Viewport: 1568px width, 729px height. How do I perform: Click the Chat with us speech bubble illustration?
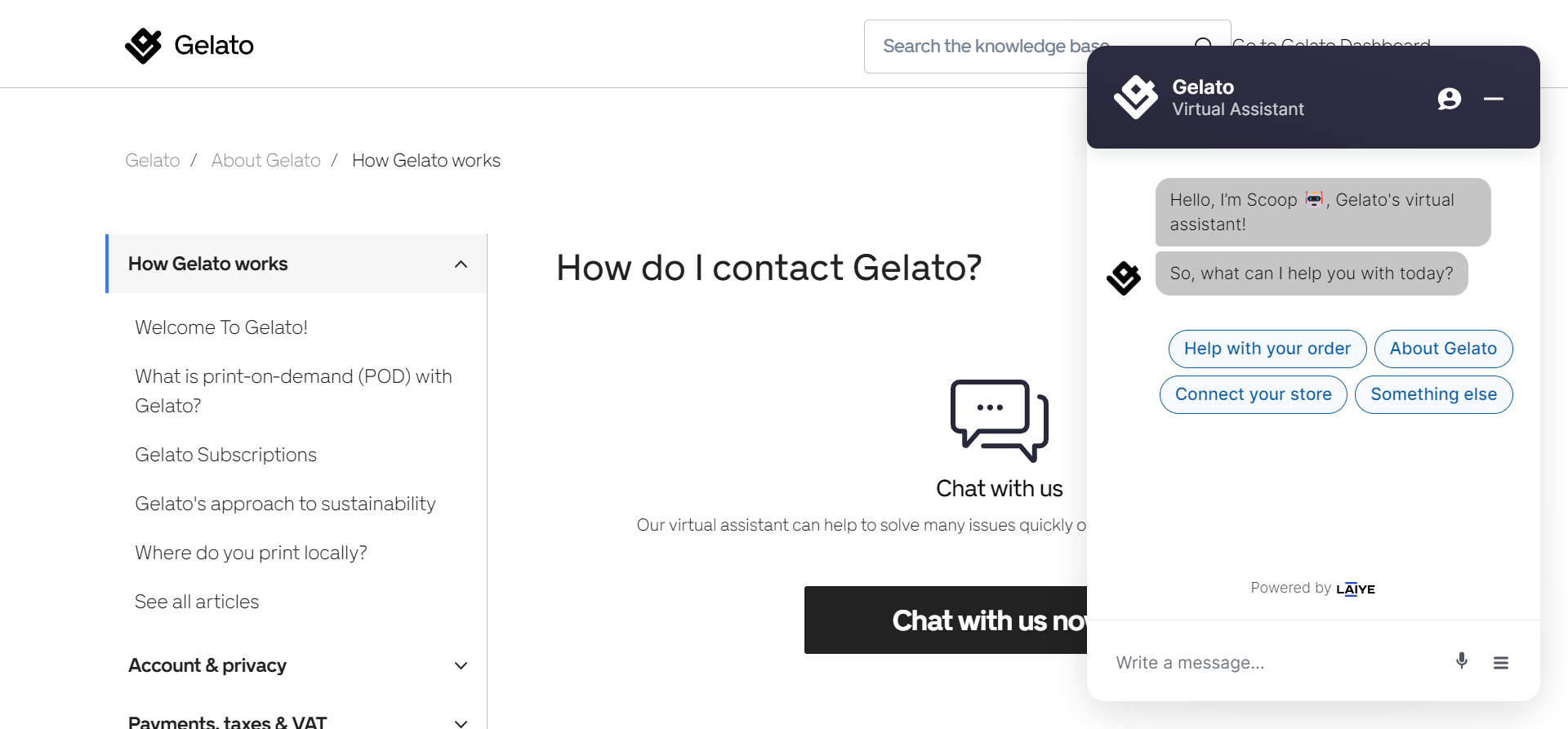click(998, 421)
